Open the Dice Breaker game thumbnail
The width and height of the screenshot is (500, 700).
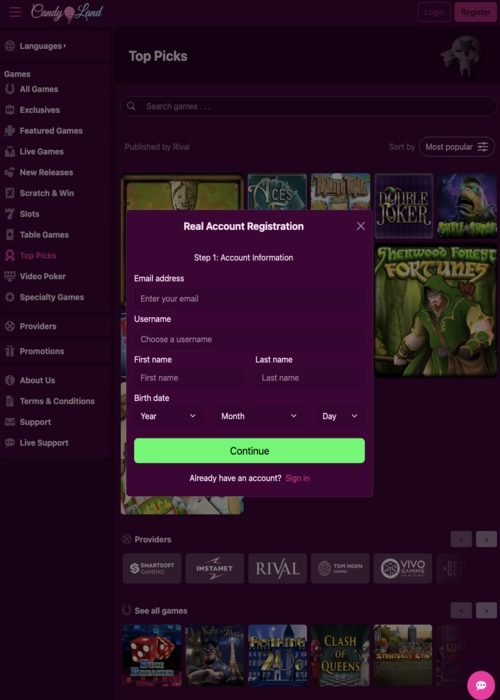(x=152, y=655)
